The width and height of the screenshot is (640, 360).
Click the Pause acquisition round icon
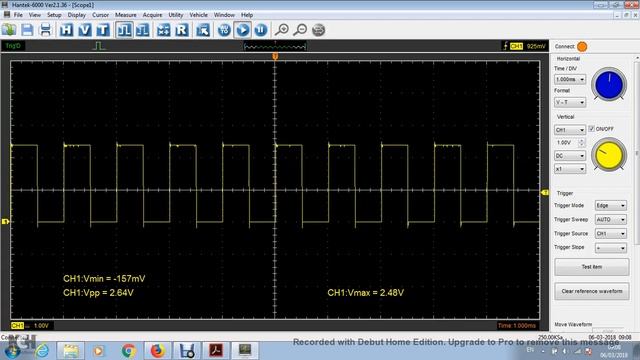click(261, 30)
